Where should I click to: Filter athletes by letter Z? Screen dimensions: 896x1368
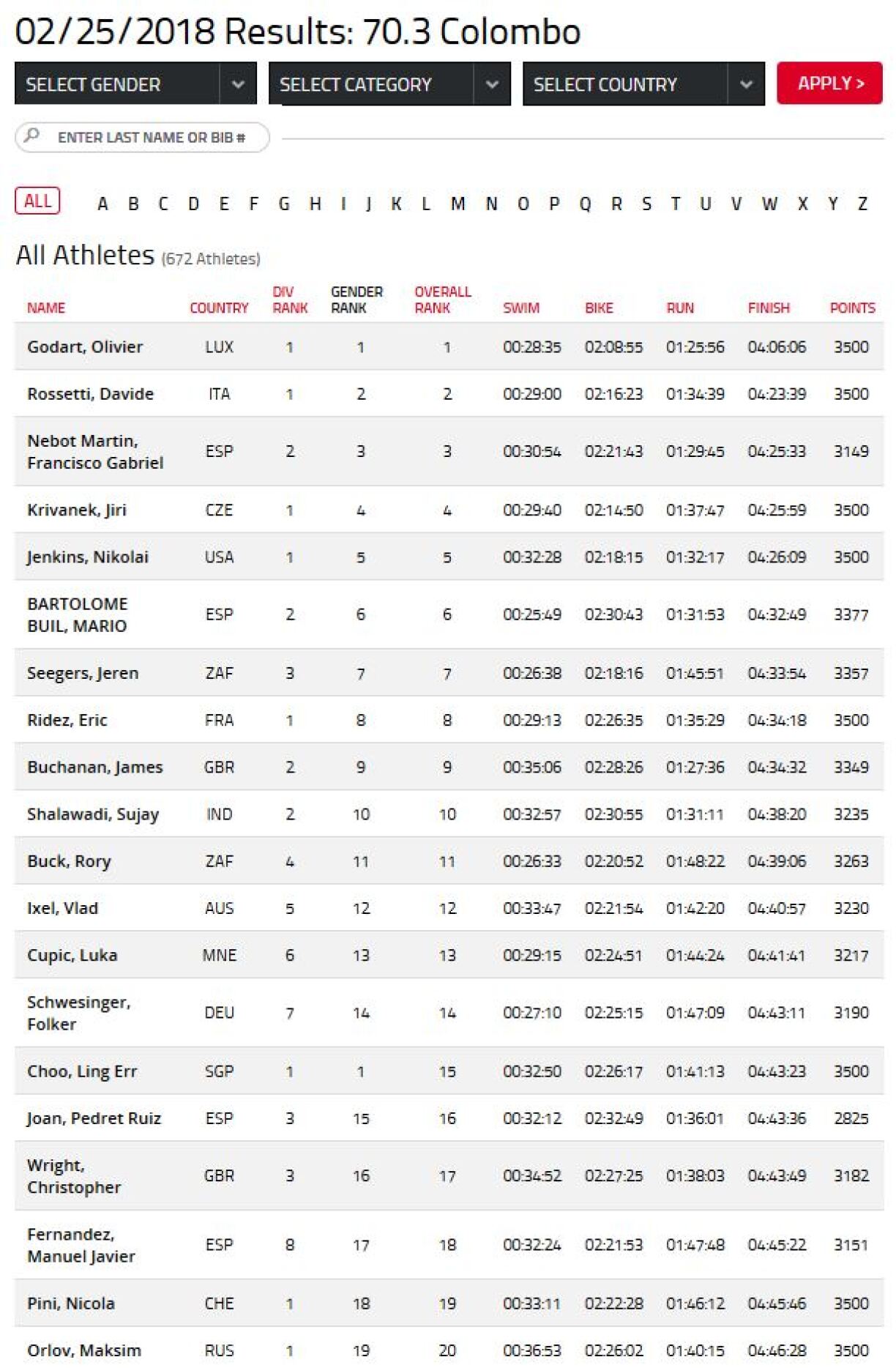[x=862, y=204]
